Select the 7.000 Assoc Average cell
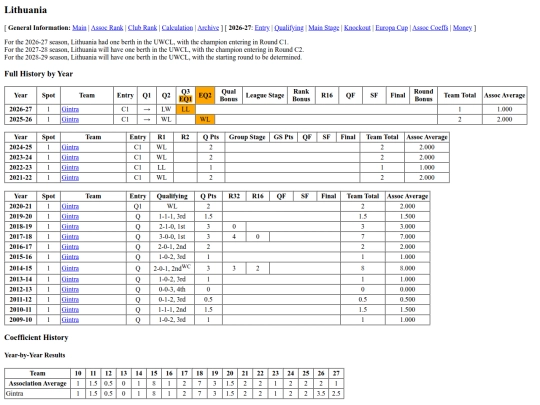Screen dimensions: 540x405 (x=407, y=237)
